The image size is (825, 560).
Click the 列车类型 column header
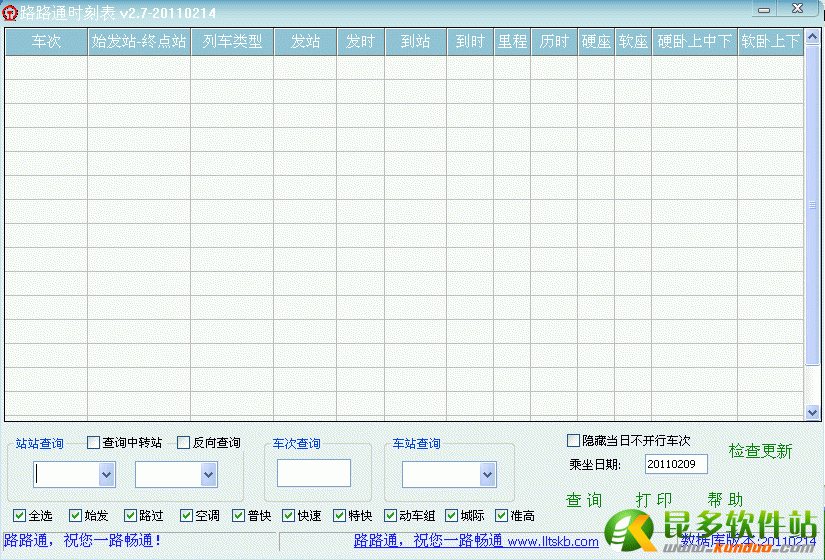coord(232,41)
